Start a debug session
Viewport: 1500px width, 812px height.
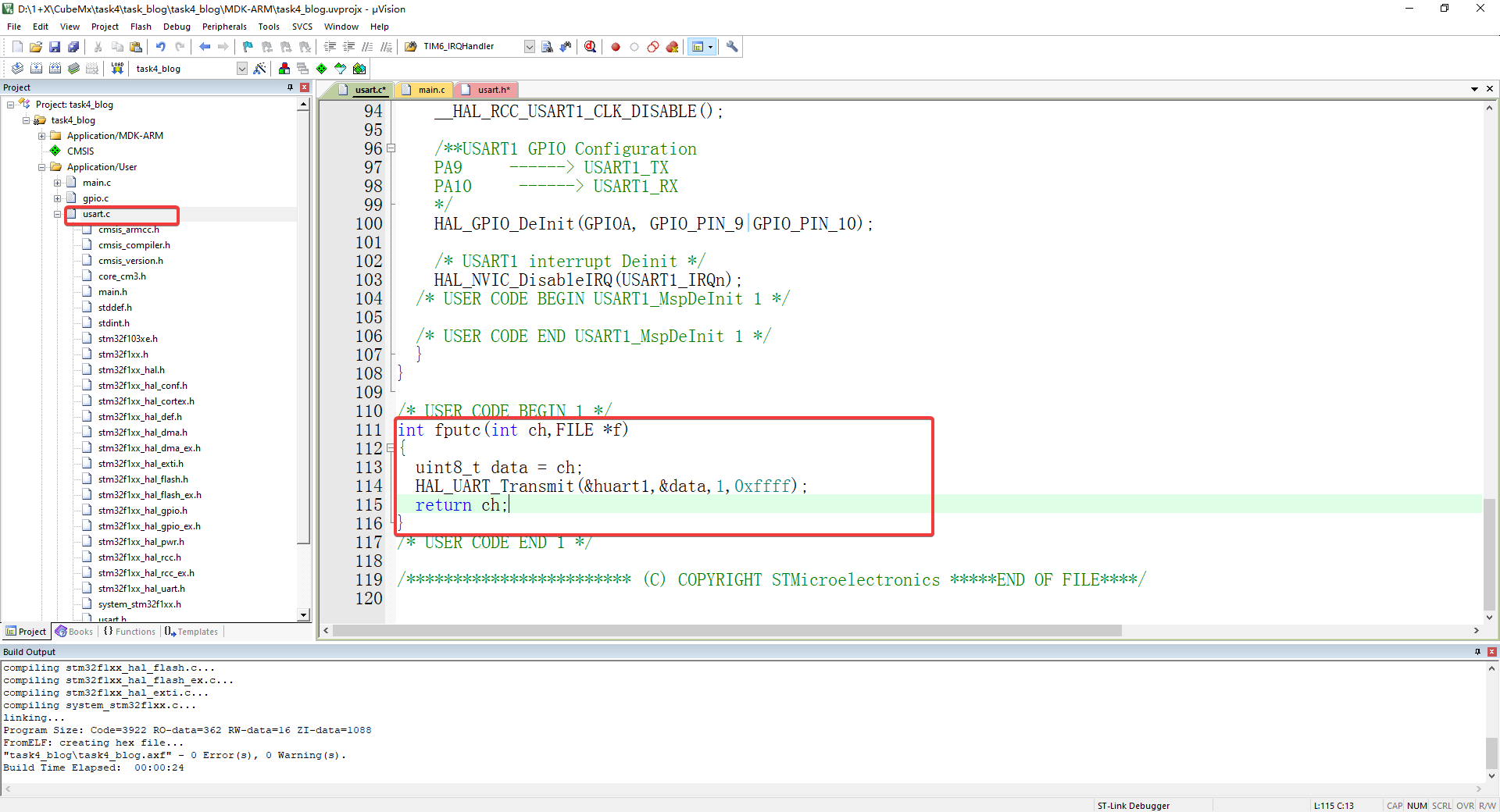pyautogui.click(x=590, y=47)
